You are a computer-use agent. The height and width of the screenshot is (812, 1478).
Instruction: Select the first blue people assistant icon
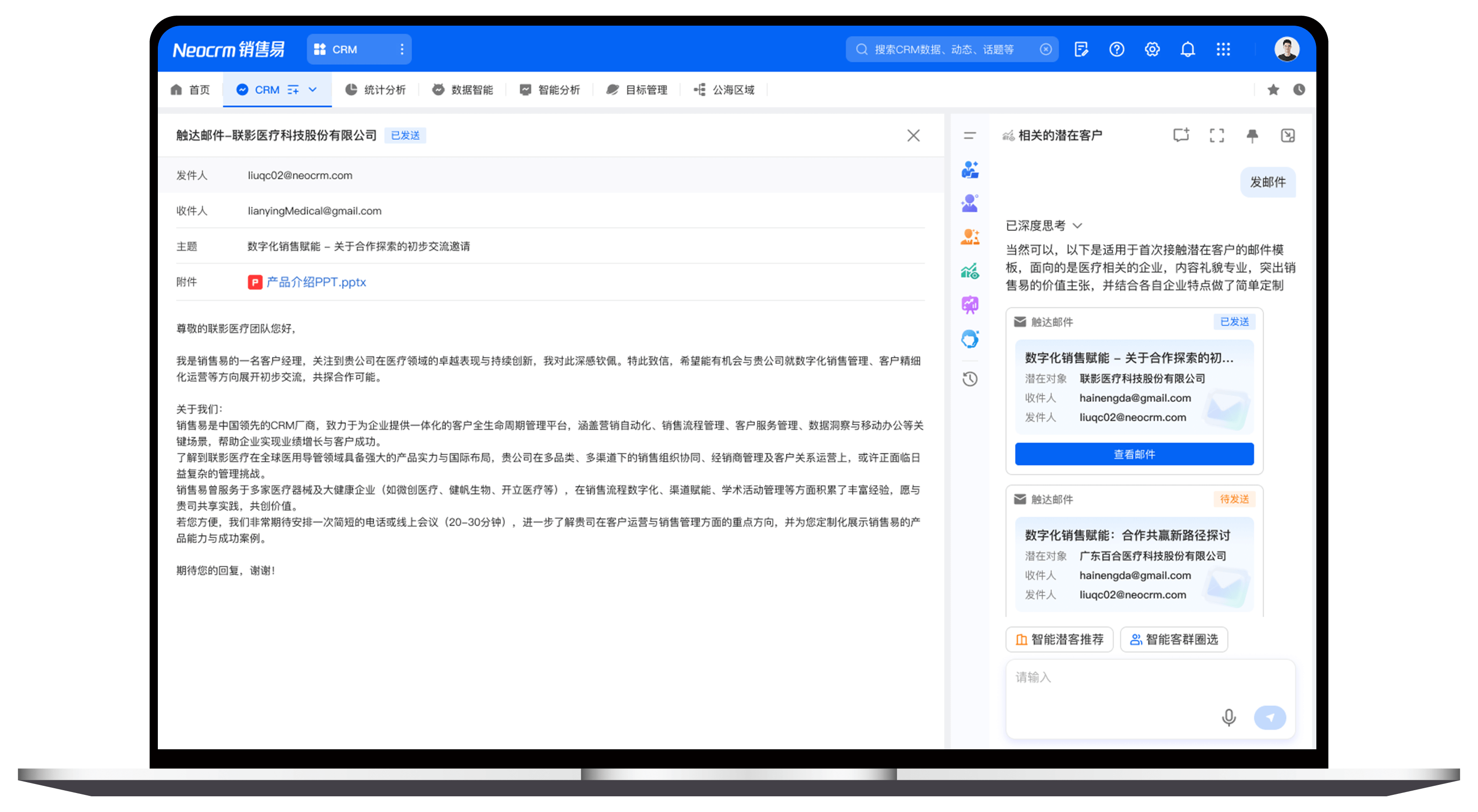[970, 170]
